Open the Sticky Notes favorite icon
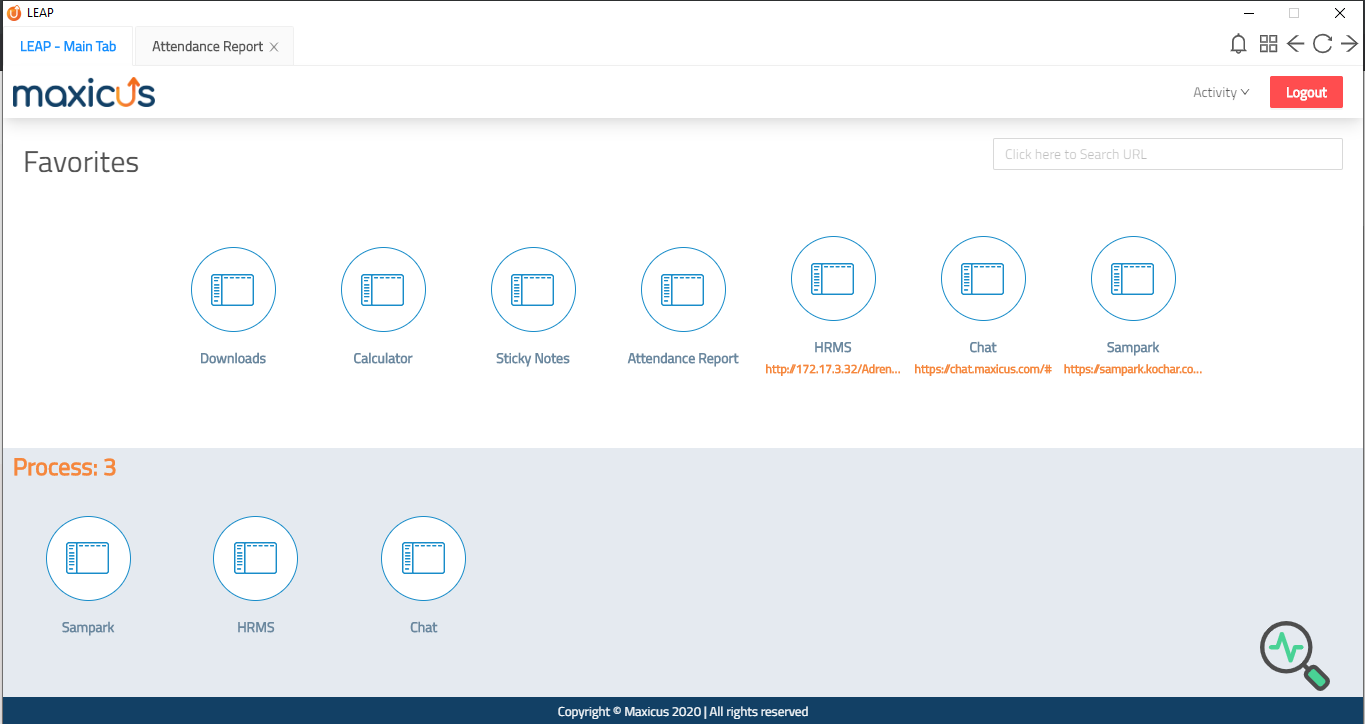Screen dimensions: 1365x724 point(533,290)
